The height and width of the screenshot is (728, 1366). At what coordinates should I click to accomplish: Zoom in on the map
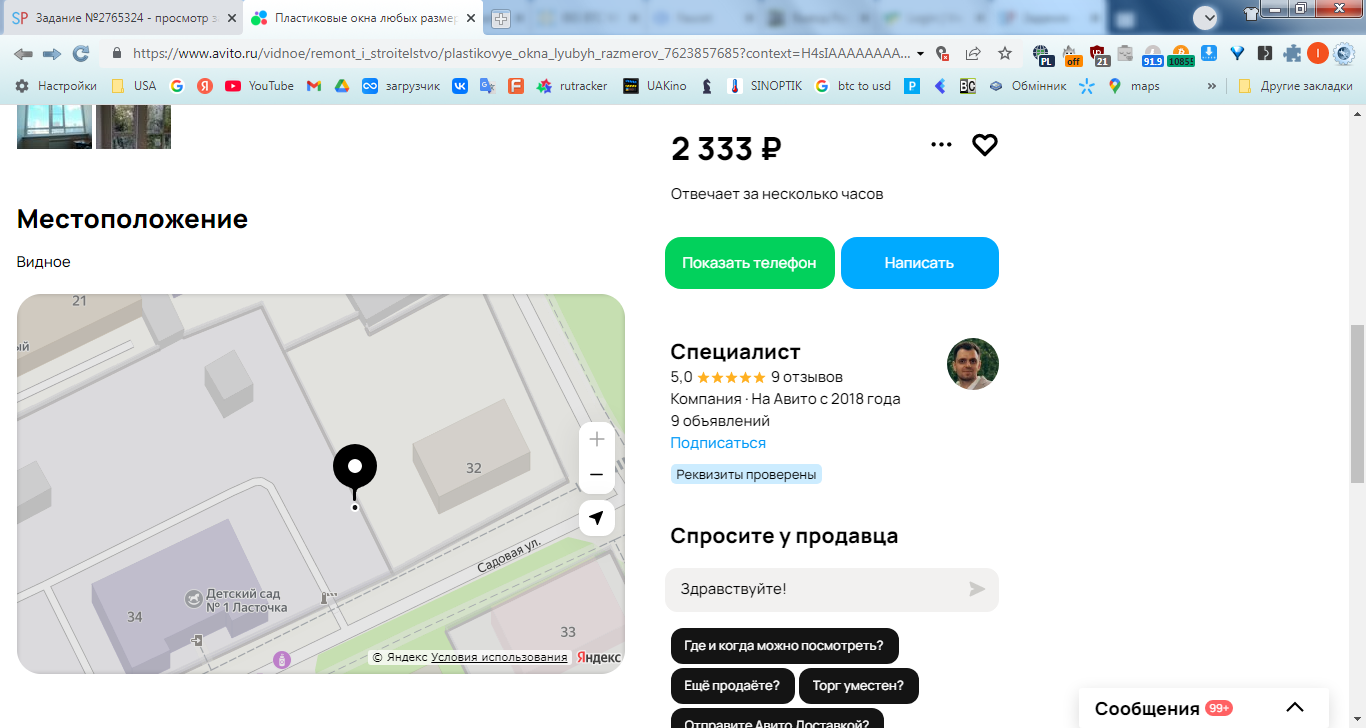[597, 439]
